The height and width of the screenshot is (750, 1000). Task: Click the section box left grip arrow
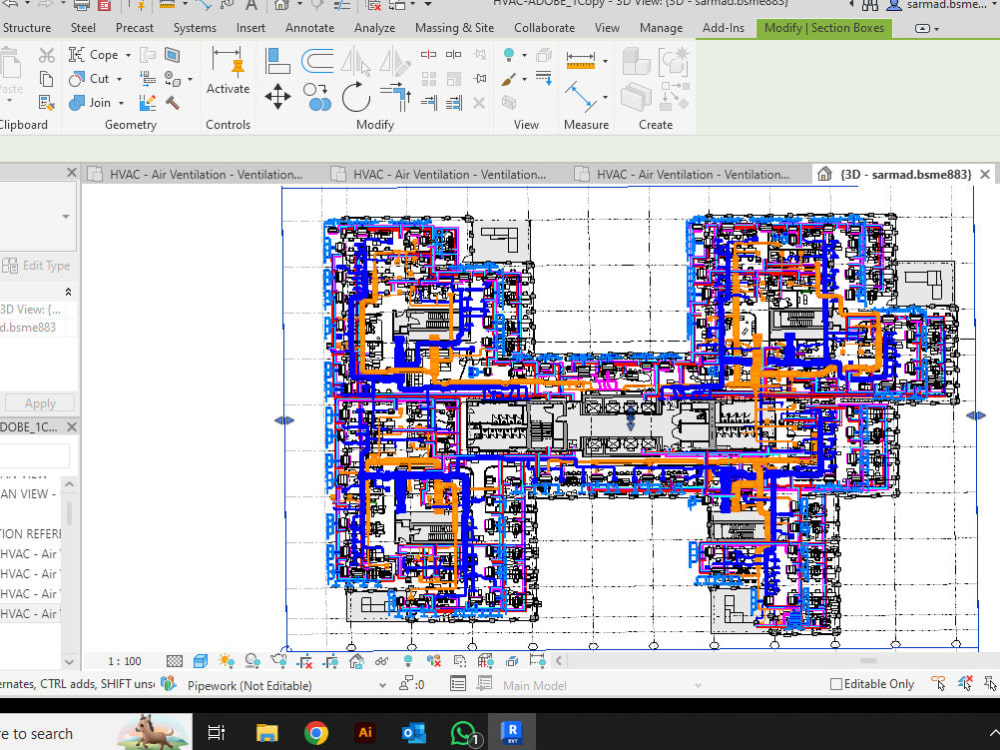coord(284,420)
